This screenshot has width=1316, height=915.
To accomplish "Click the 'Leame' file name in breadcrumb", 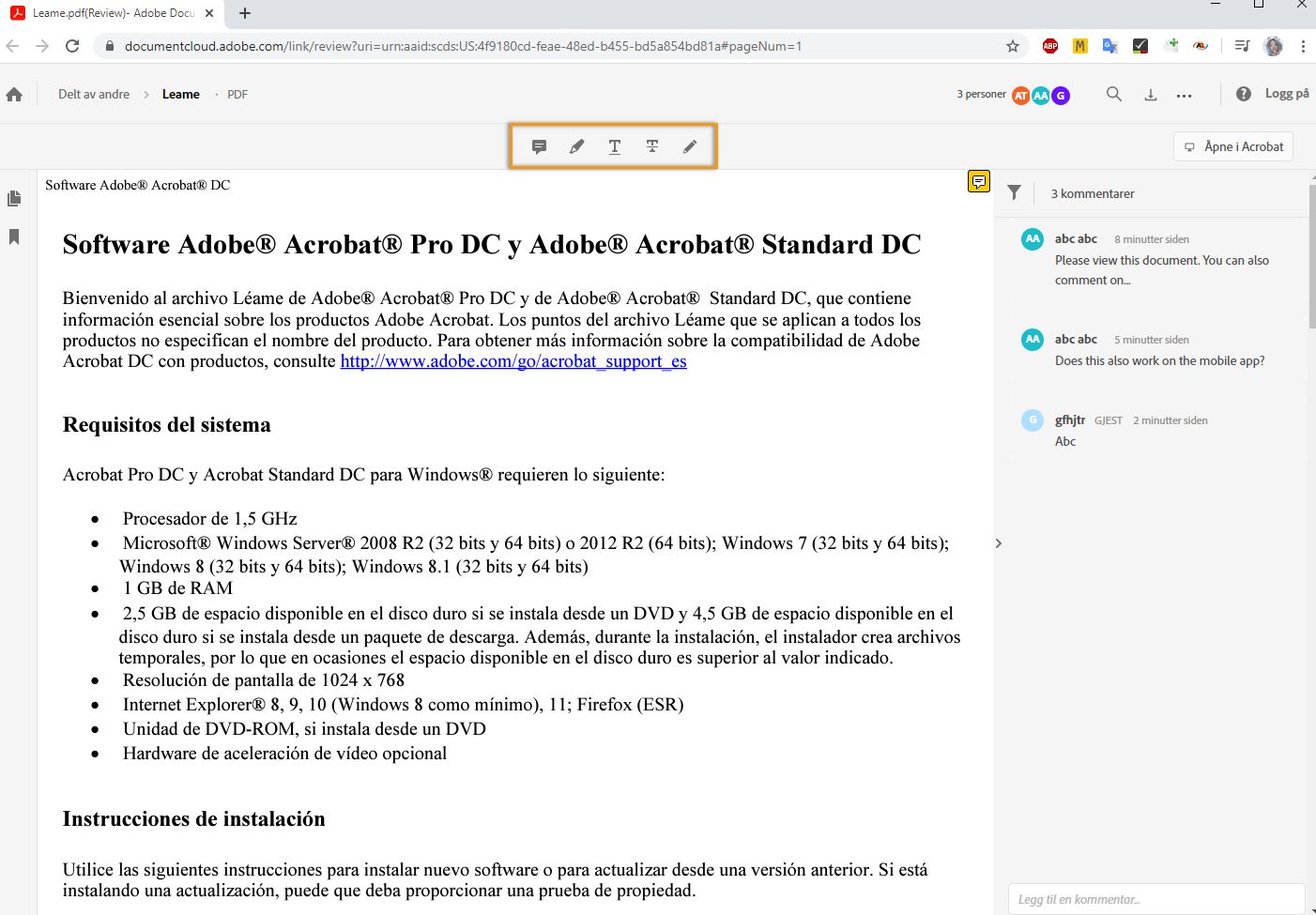I will (180, 94).
